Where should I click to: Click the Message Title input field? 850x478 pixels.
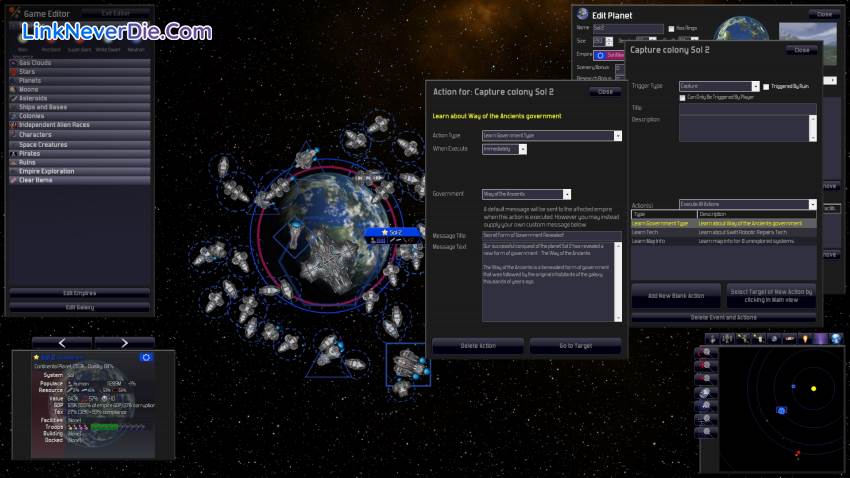[x=552, y=235]
